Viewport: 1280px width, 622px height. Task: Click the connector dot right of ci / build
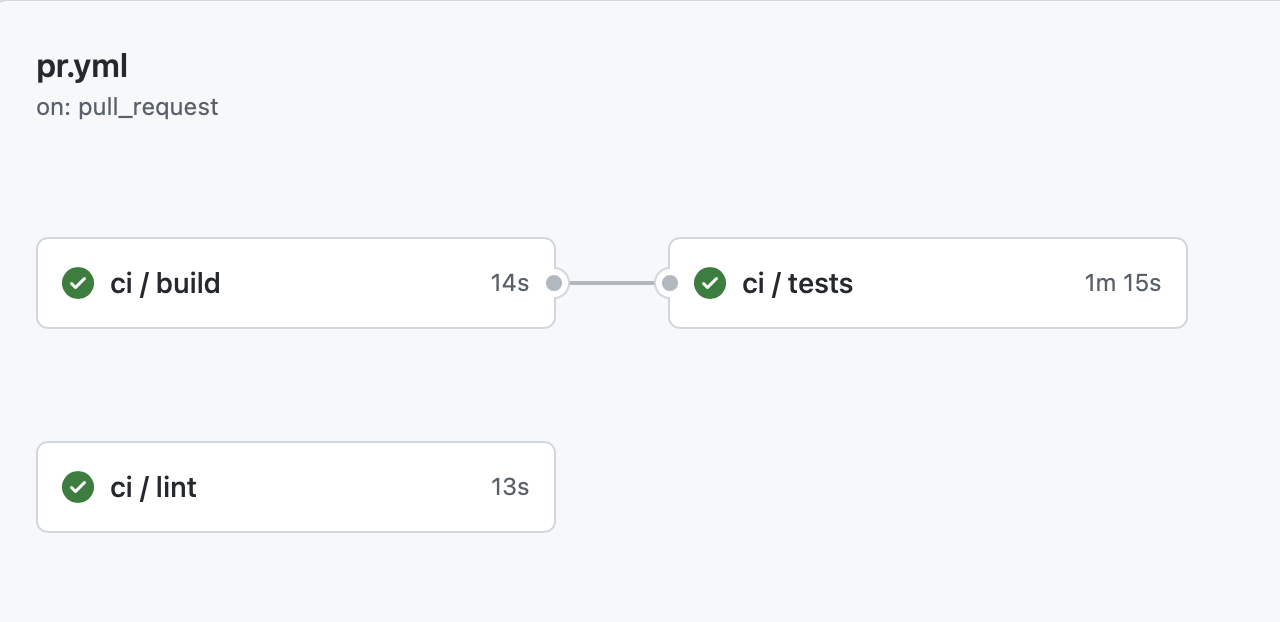tap(555, 283)
